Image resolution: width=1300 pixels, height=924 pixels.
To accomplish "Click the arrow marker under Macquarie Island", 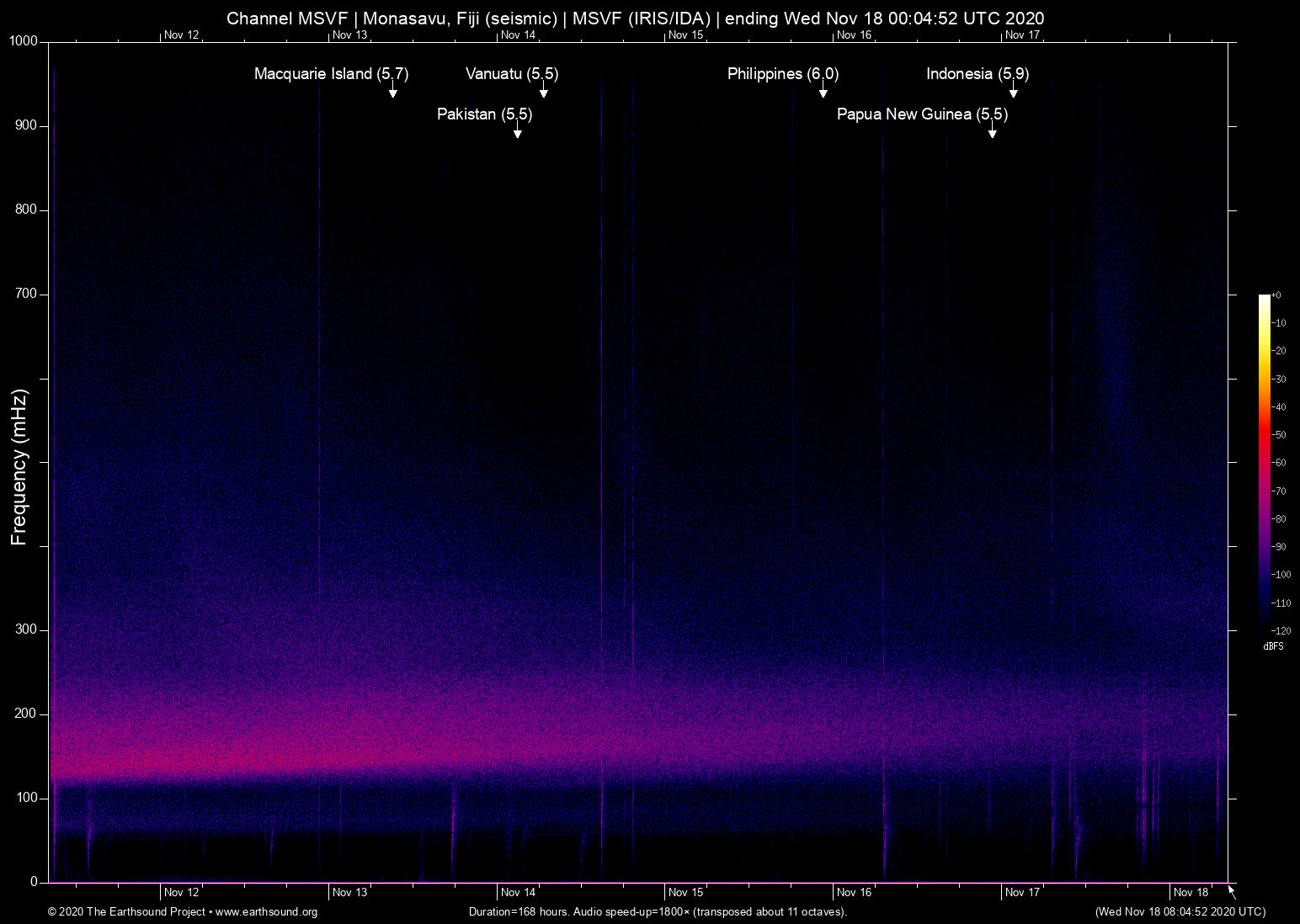I will (x=392, y=91).
